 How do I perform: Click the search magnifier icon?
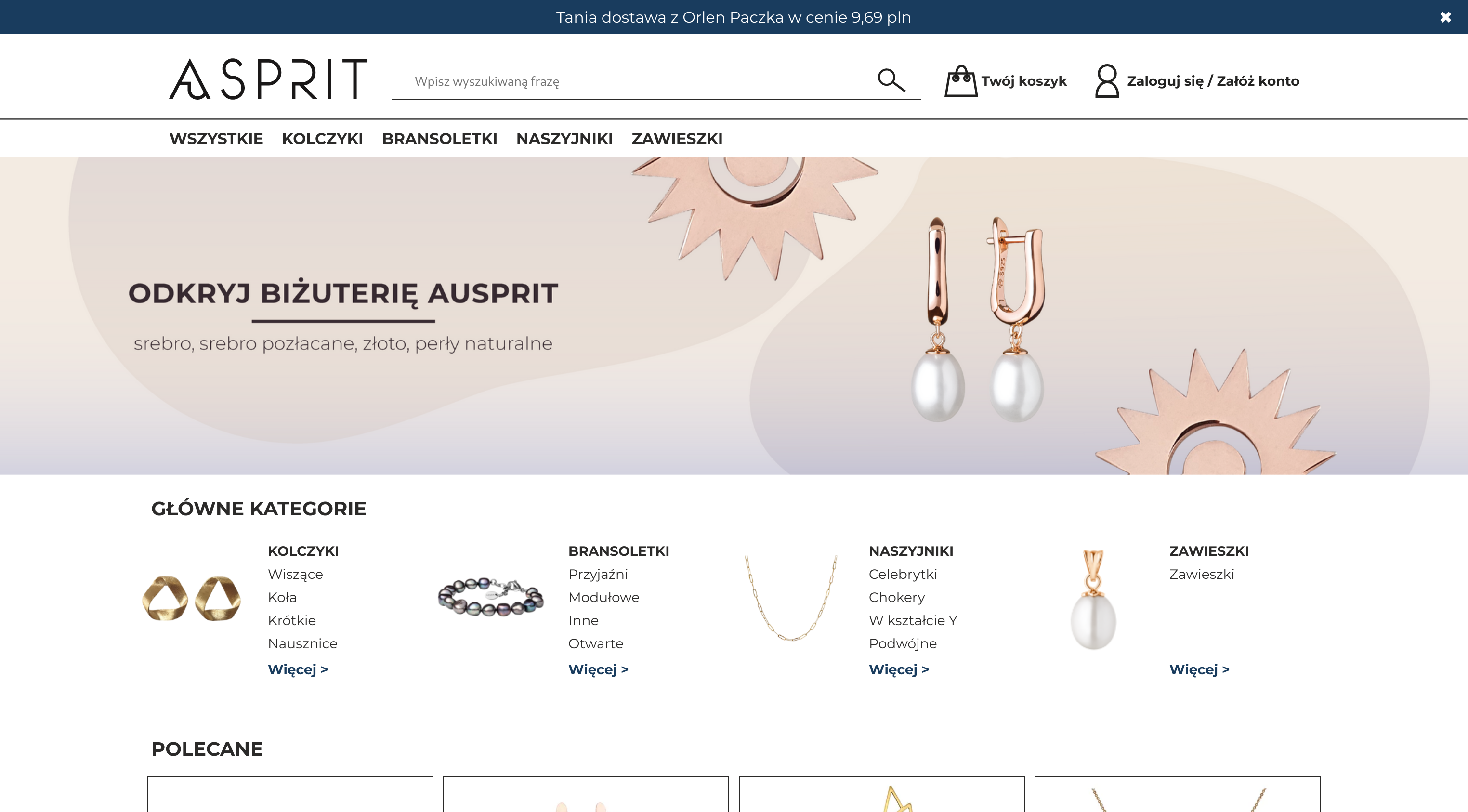(x=891, y=80)
